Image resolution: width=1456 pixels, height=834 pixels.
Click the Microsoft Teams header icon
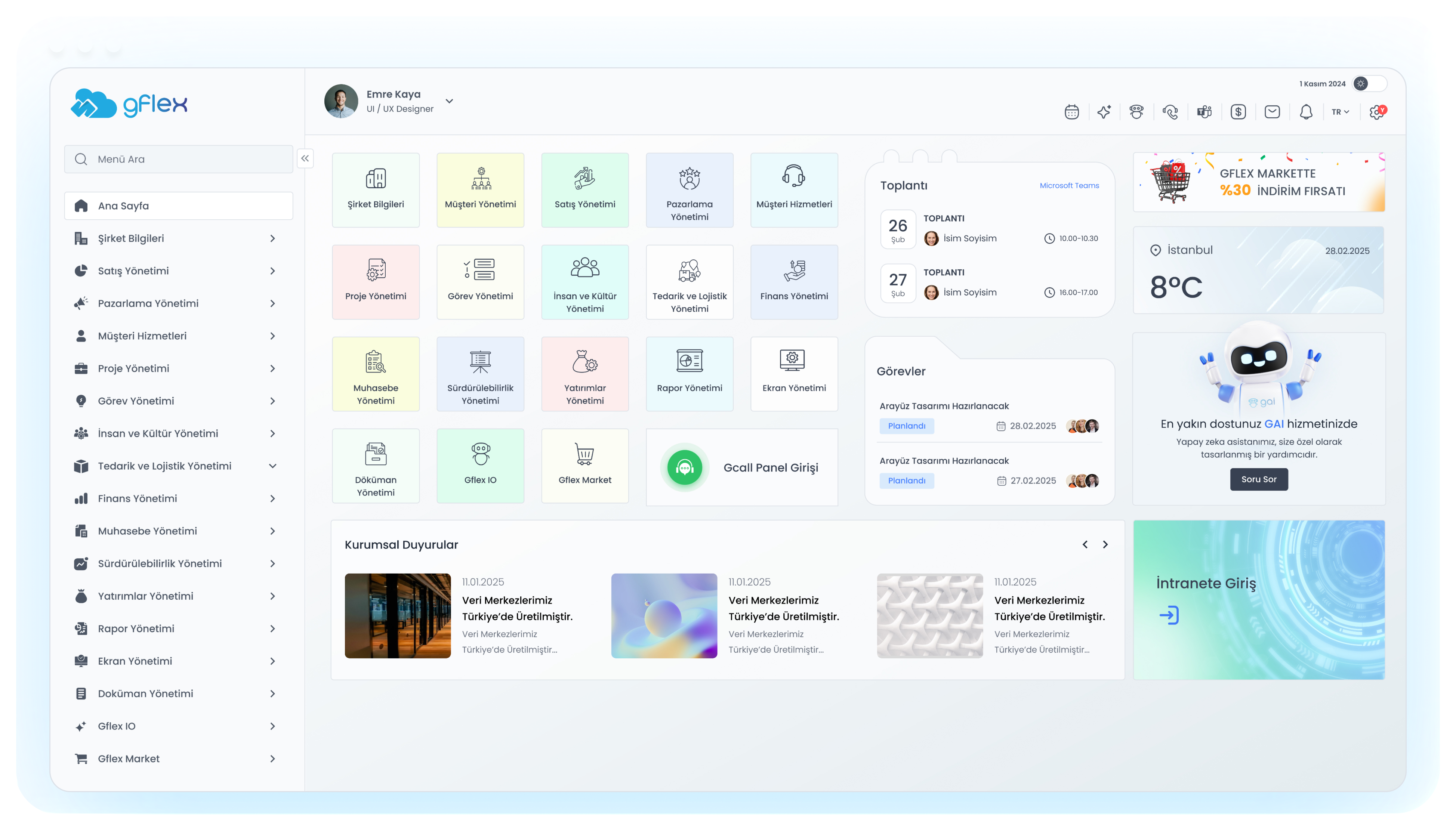click(x=1204, y=112)
